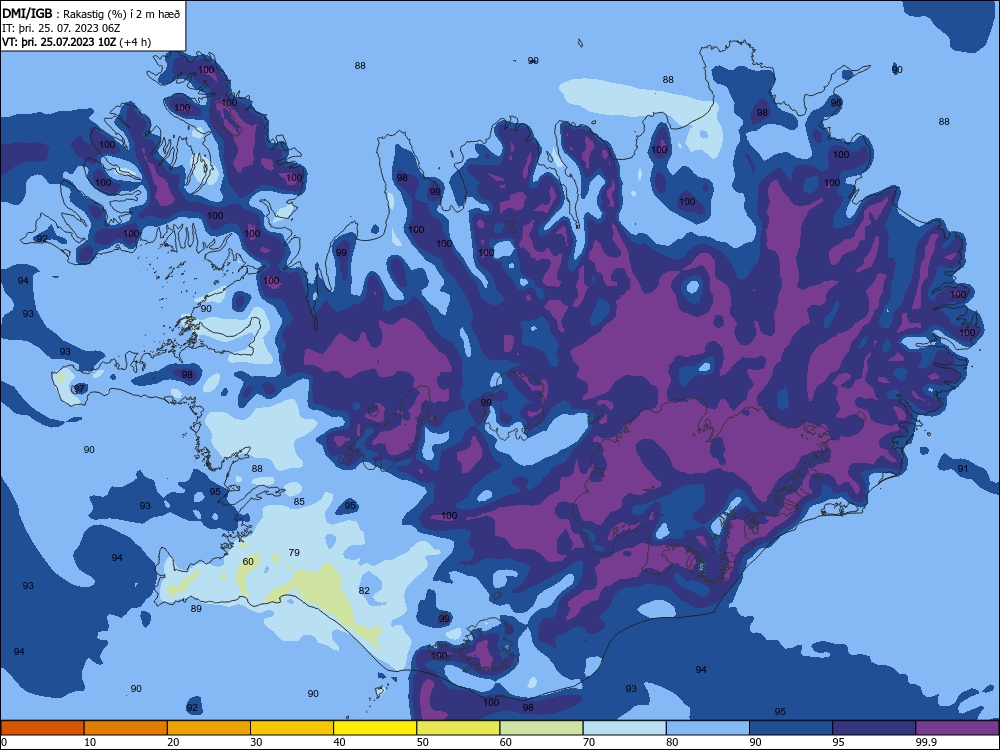Select the indigo 95–99.9 legend swatch
Screen dimensions: 1000x750
[x=874, y=728]
